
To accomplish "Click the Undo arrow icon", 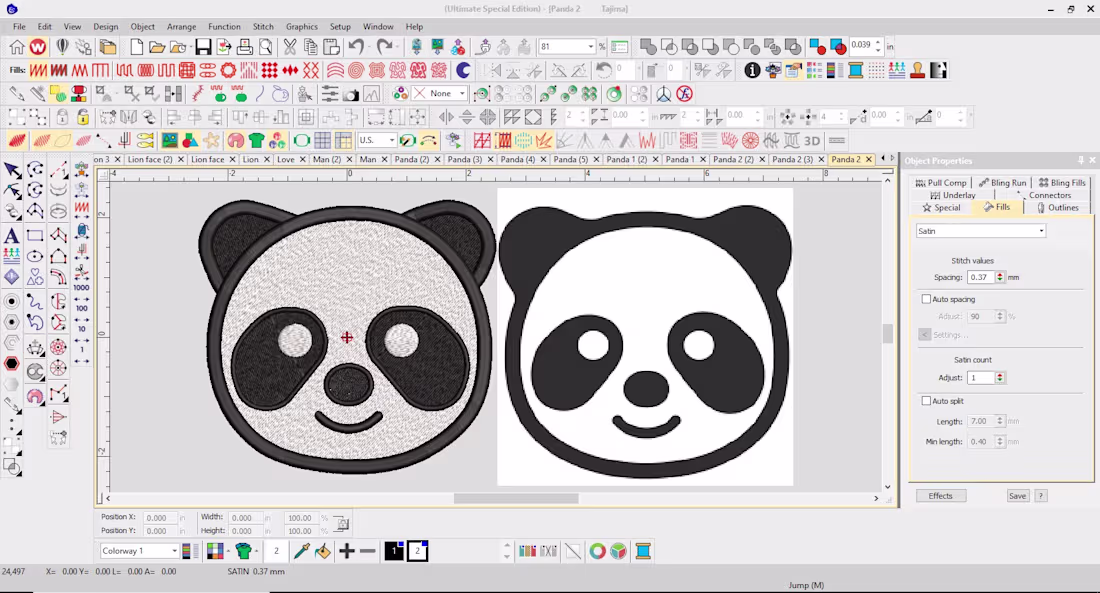I will (356, 47).
